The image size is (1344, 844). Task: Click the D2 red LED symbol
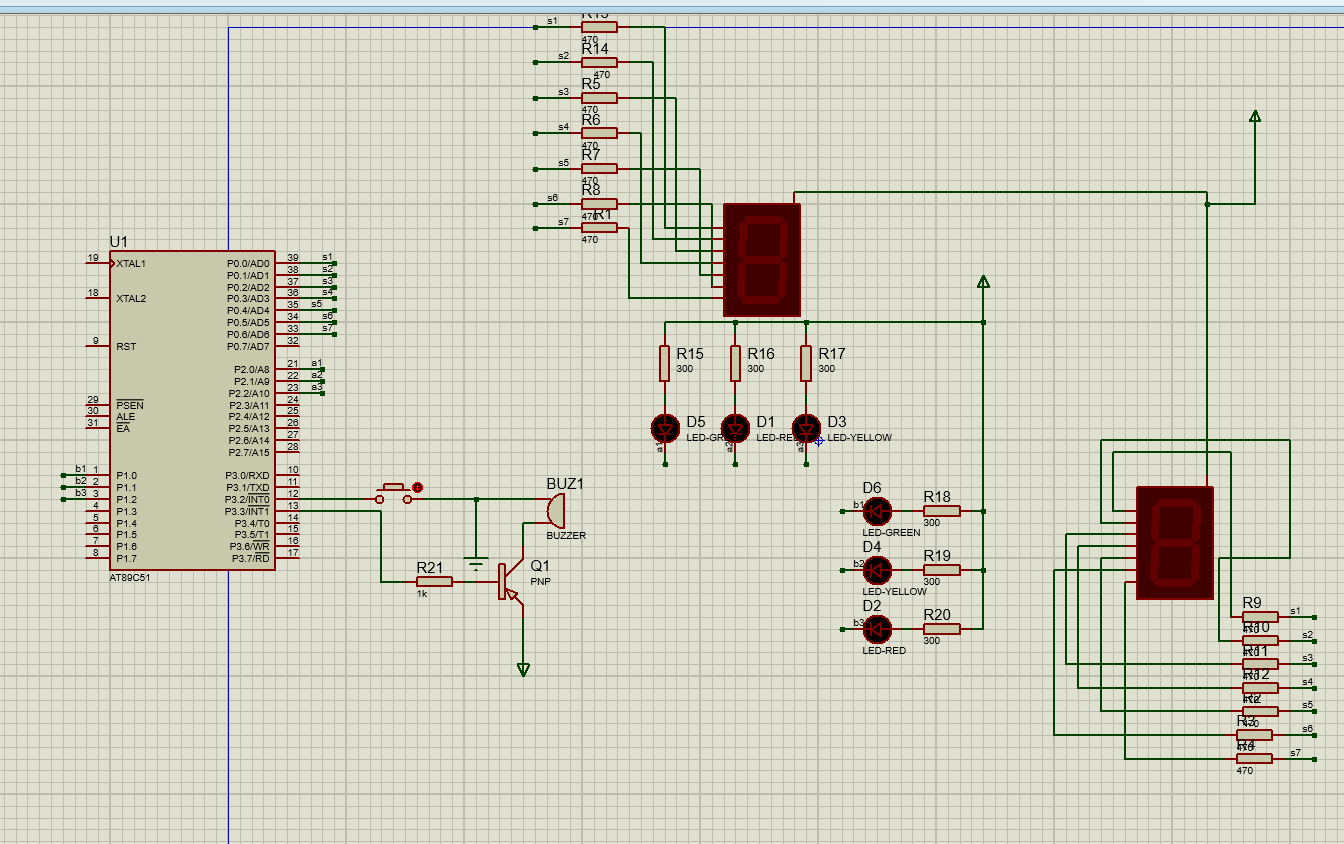click(x=877, y=629)
